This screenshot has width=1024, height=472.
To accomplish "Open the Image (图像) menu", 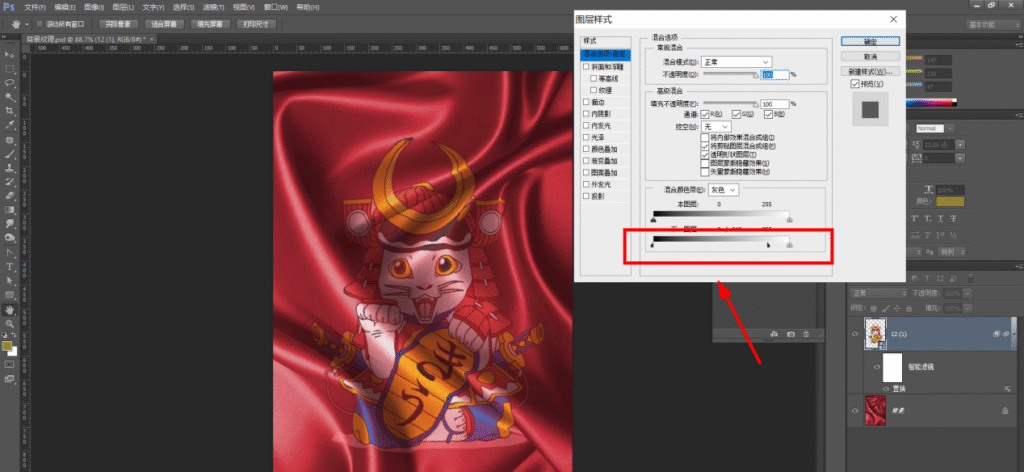I will pos(94,7).
